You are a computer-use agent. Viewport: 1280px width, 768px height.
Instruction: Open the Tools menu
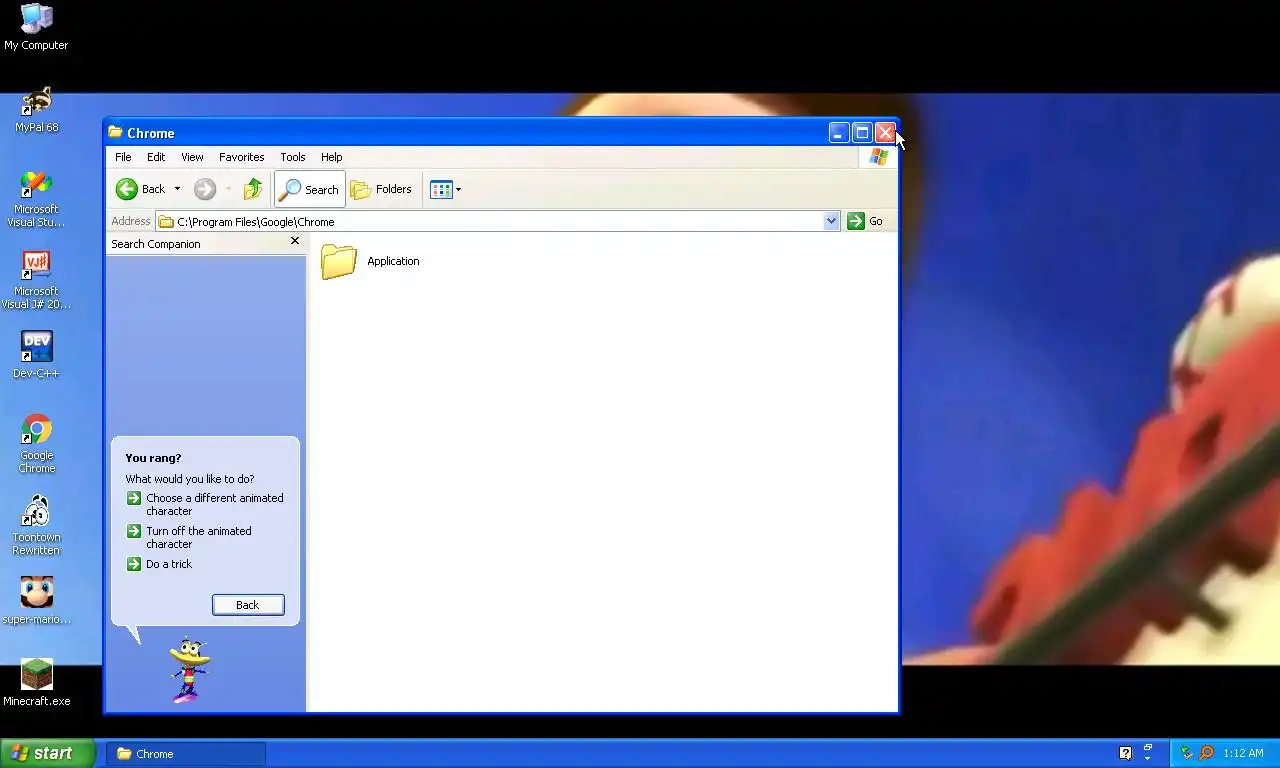(293, 157)
